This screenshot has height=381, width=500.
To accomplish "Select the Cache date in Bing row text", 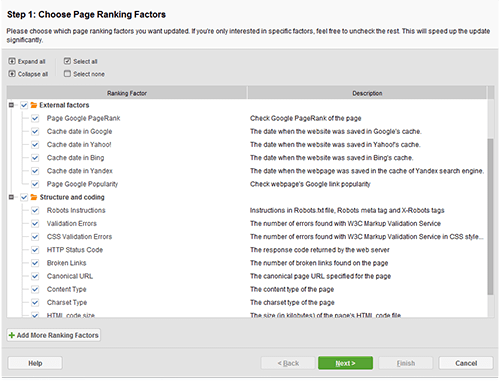I will pos(75,158).
